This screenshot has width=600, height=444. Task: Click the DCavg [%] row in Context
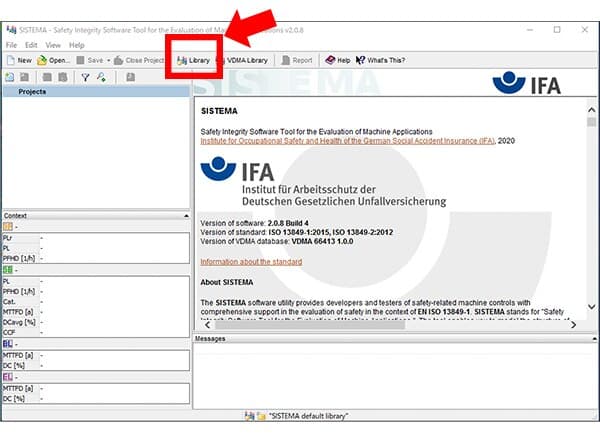click(96, 322)
